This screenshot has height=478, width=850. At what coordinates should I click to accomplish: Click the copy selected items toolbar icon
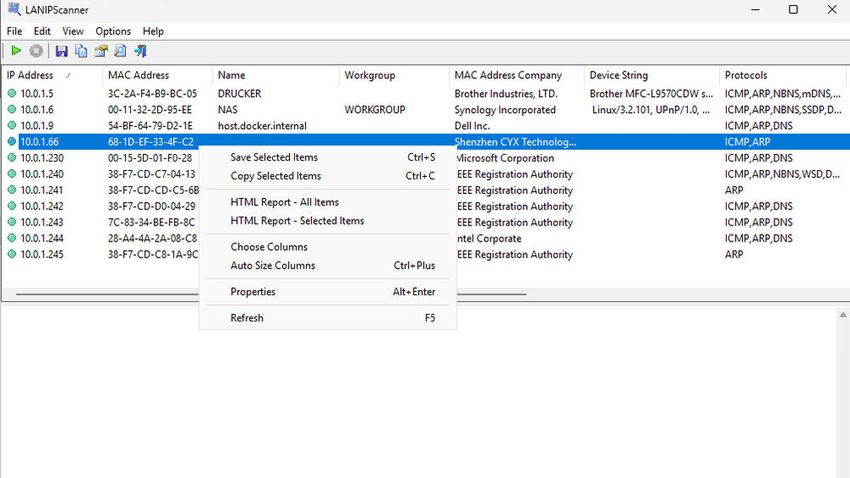81,51
